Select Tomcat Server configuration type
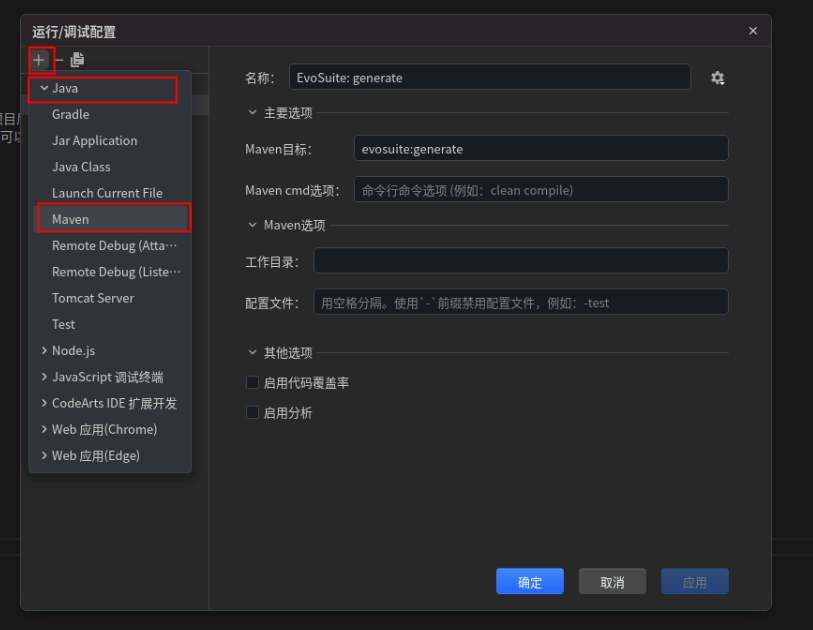This screenshot has height=630, width=813. [110, 298]
